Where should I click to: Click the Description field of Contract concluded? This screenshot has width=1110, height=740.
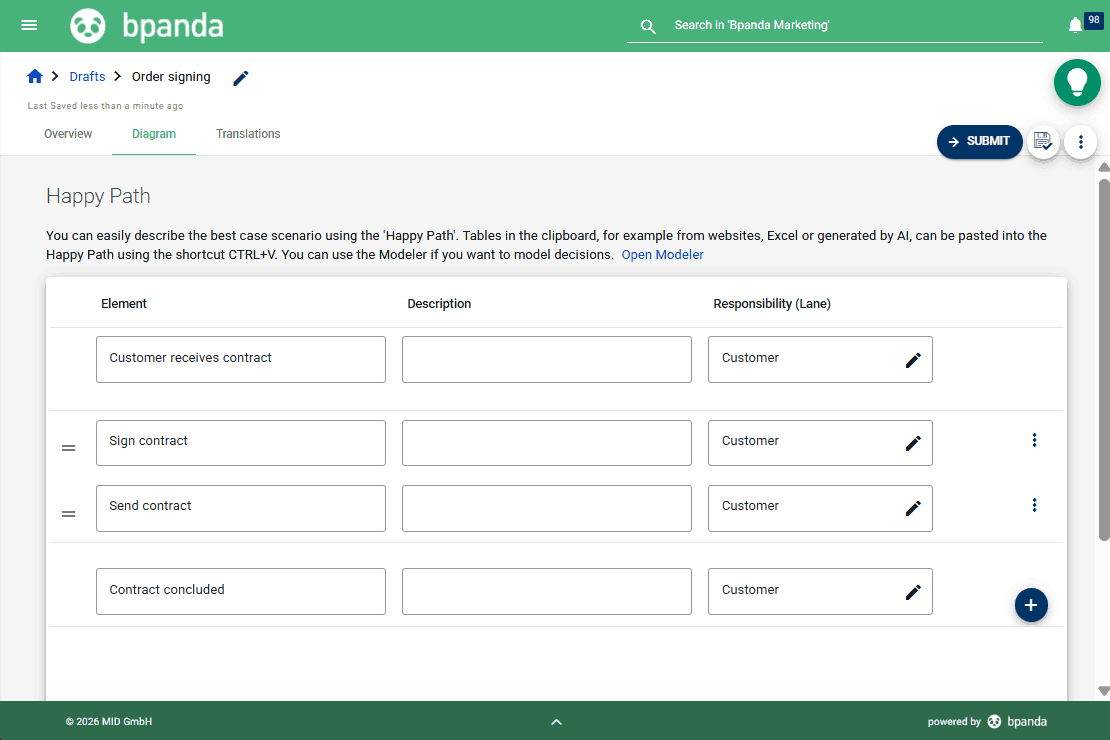(x=546, y=591)
